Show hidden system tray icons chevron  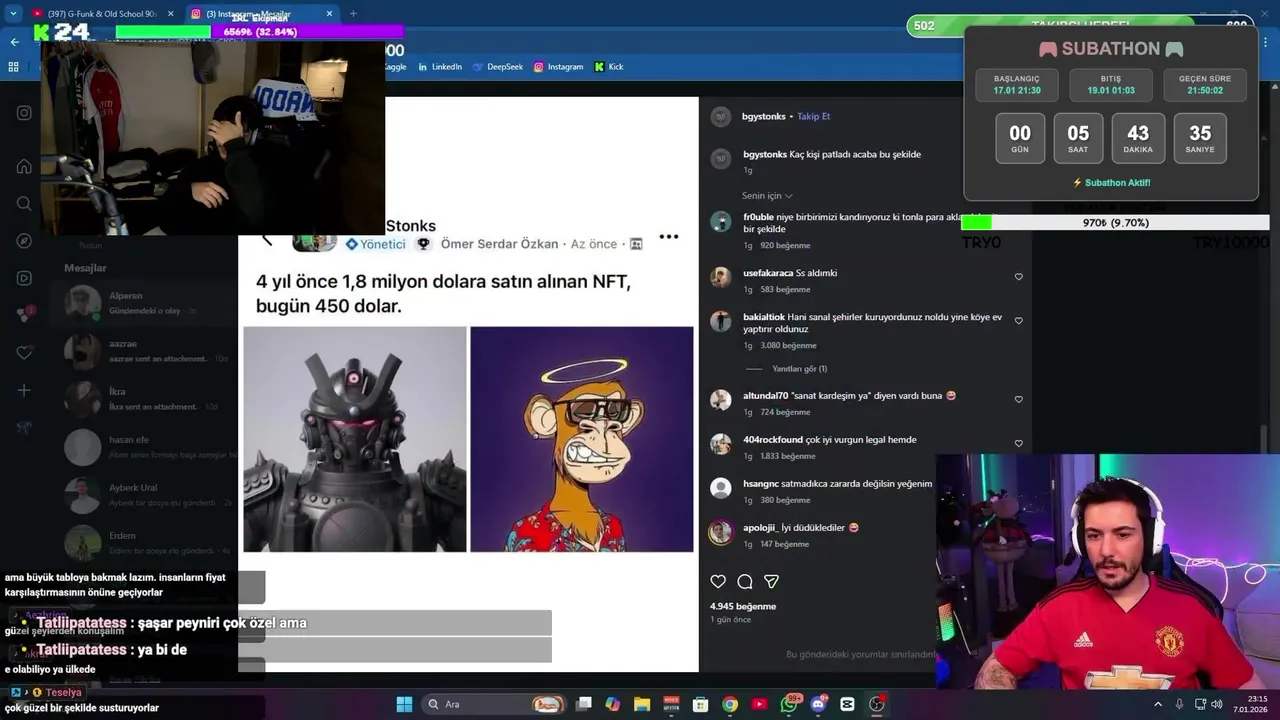(x=1158, y=704)
